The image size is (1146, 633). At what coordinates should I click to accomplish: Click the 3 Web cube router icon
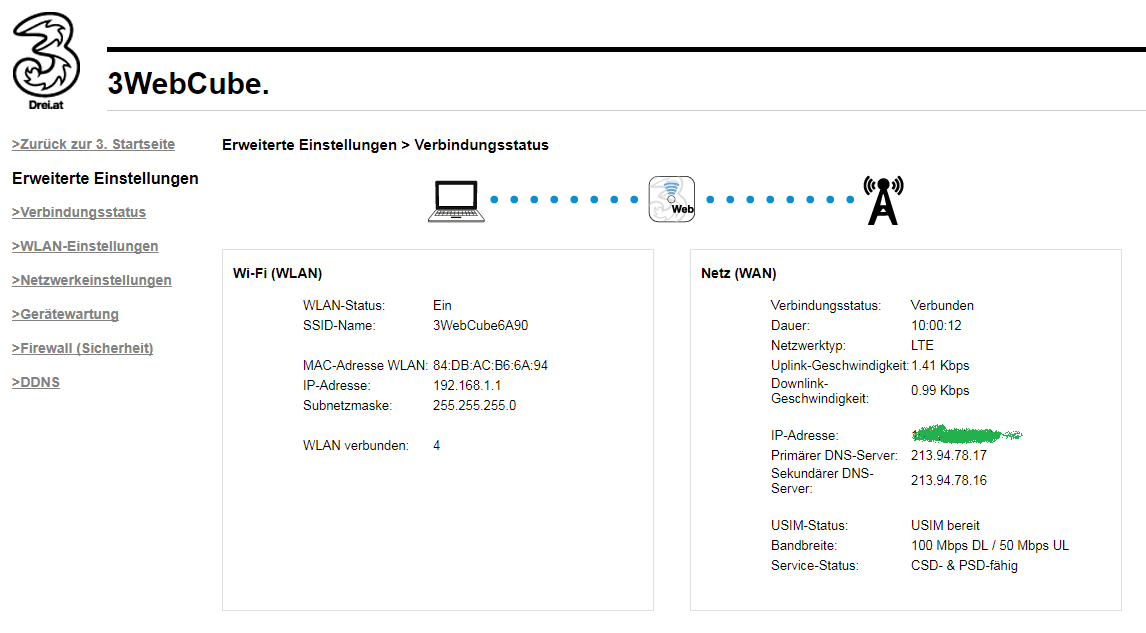click(672, 199)
